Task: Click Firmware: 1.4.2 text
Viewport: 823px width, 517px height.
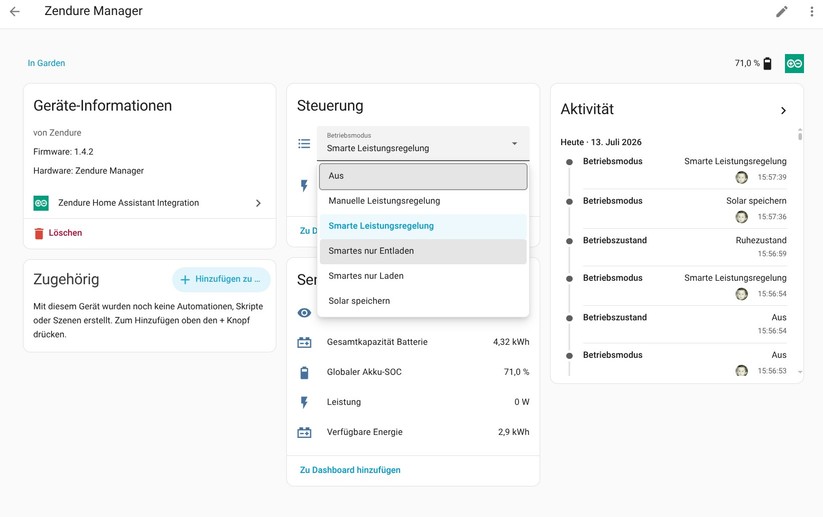Action: [x=63, y=152]
